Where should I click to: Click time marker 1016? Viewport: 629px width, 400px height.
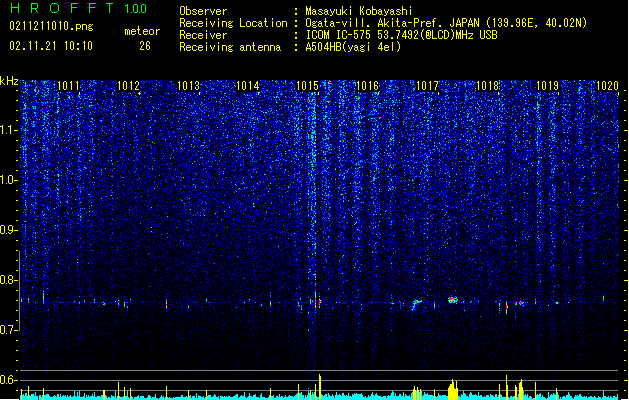point(368,86)
